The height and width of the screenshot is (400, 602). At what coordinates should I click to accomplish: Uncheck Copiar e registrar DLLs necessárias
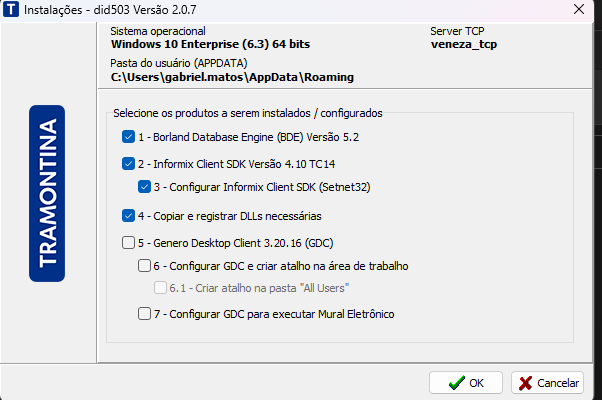point(128,215)
